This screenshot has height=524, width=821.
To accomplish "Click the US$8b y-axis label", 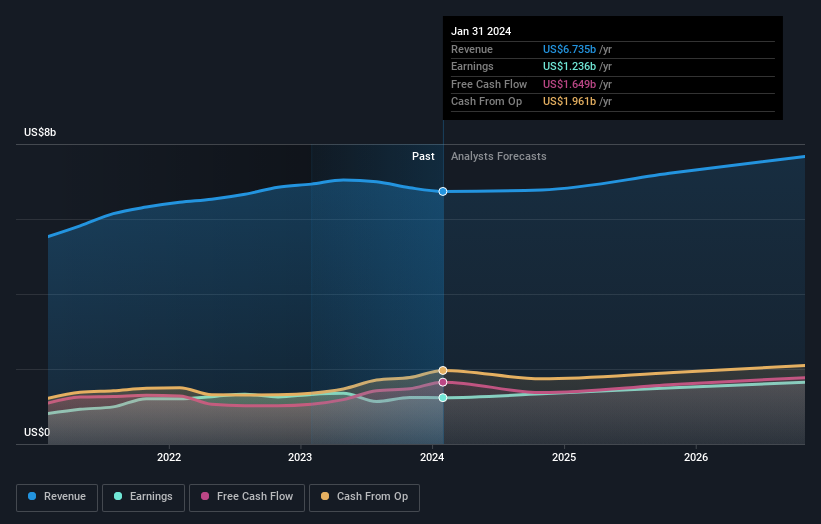I will [40, 132].
